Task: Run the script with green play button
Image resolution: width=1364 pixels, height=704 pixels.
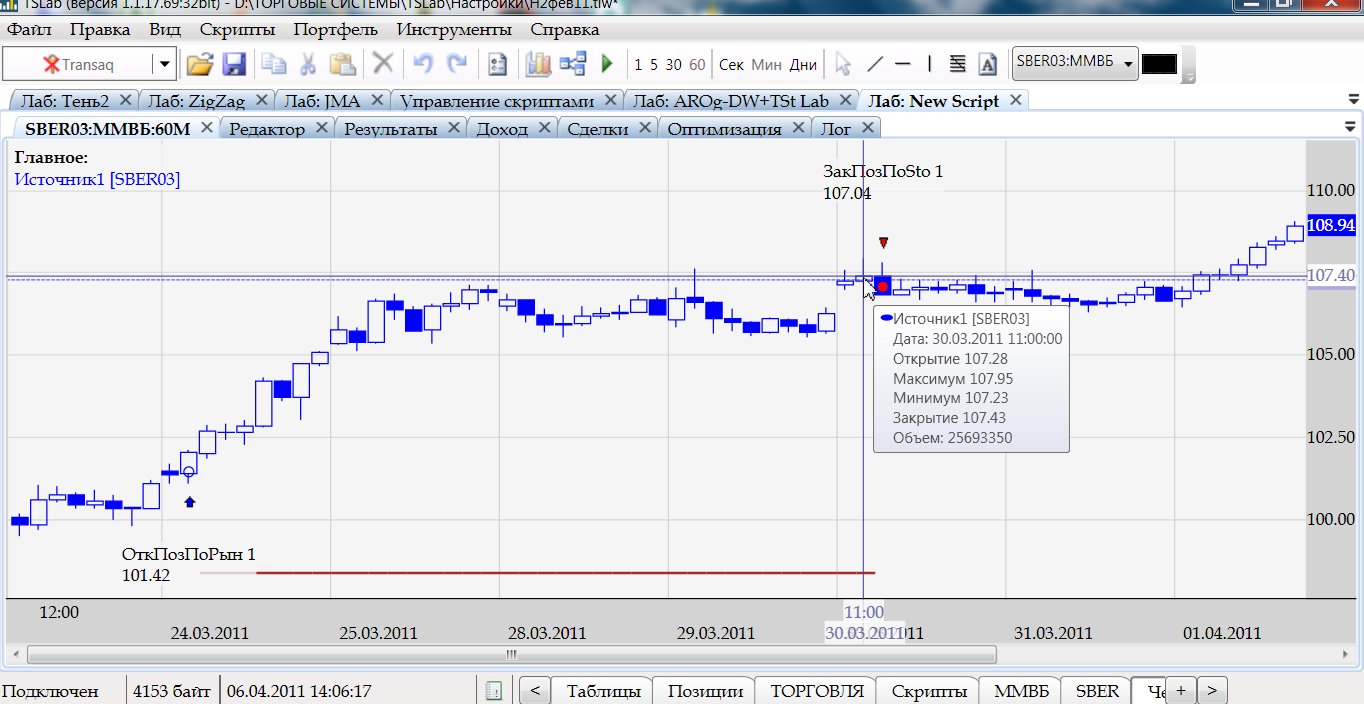Action: click(606, 65)
